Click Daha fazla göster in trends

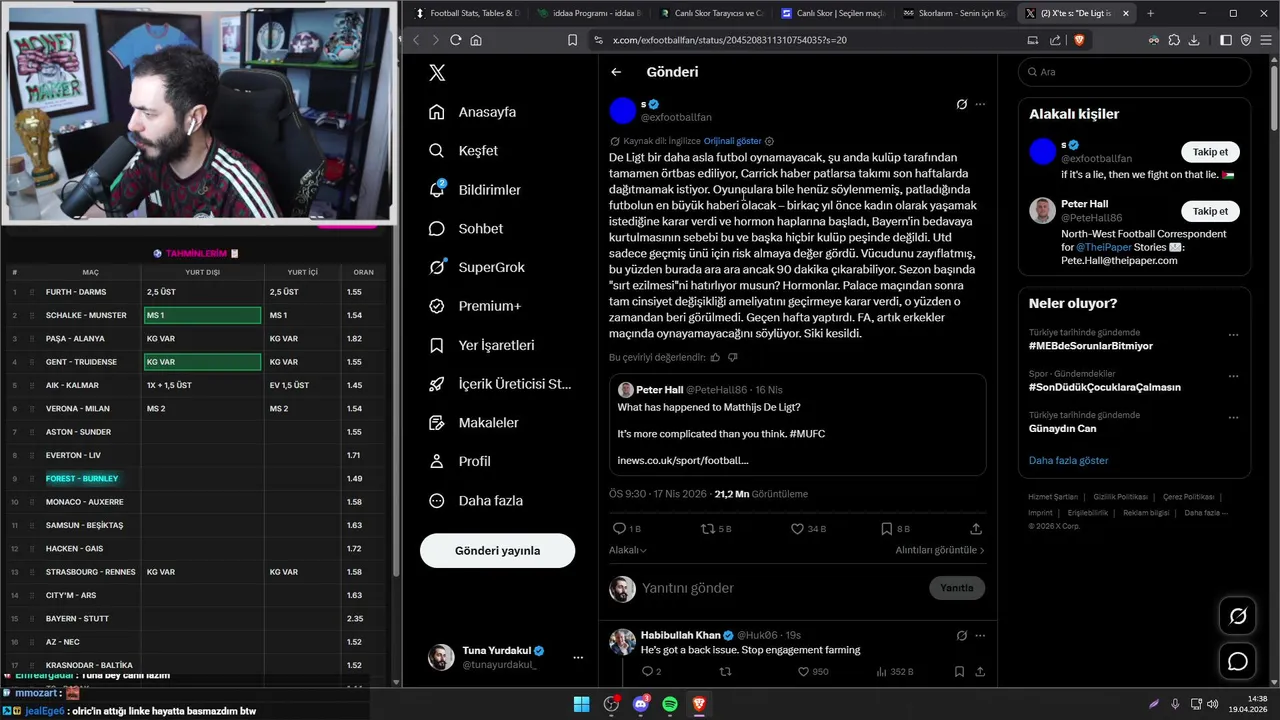[x=1069, y=461]
